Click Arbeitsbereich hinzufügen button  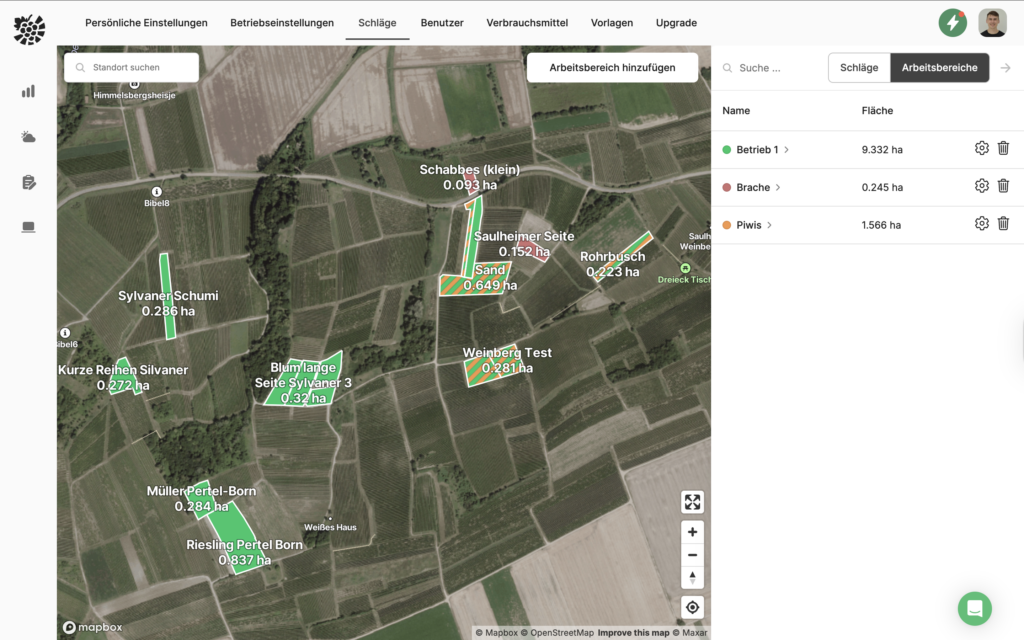pos(612,68)
